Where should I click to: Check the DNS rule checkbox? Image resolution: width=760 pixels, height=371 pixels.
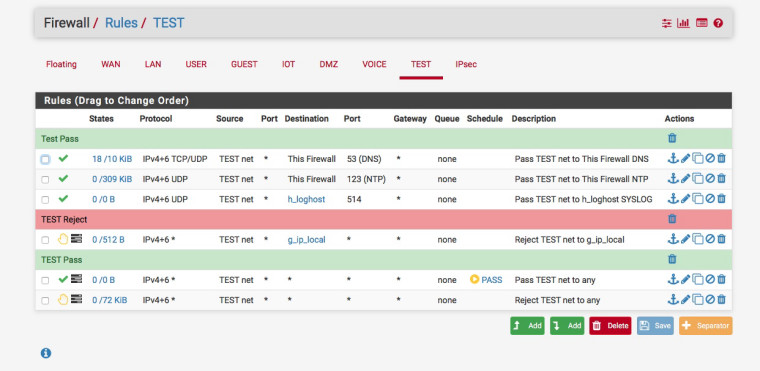click(x=45, y=159)
